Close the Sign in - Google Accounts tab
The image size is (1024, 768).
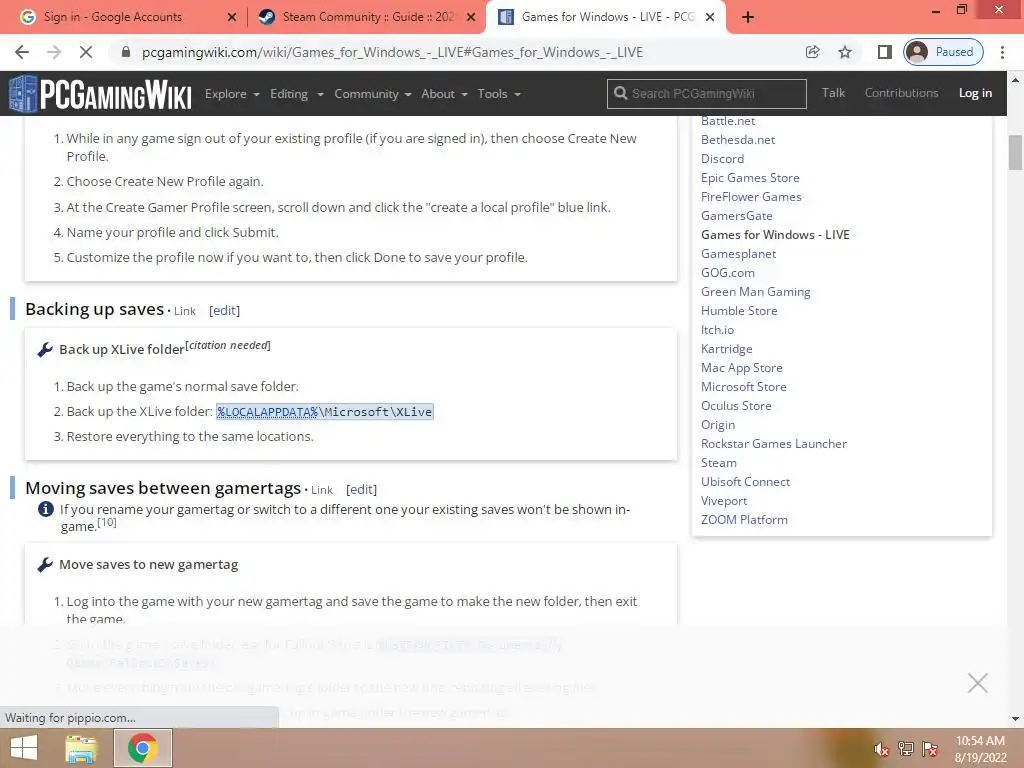[232, 17]
